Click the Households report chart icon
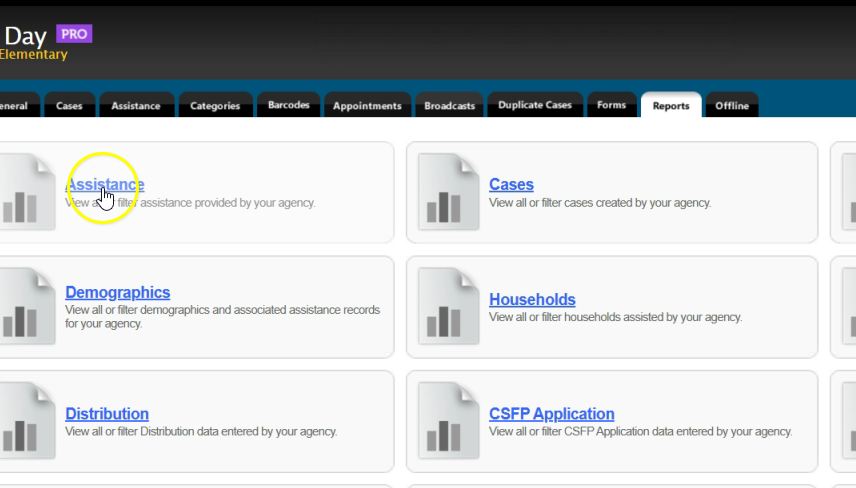The height and width of the screenshot is (488, 856). click(x=441, y=306)
